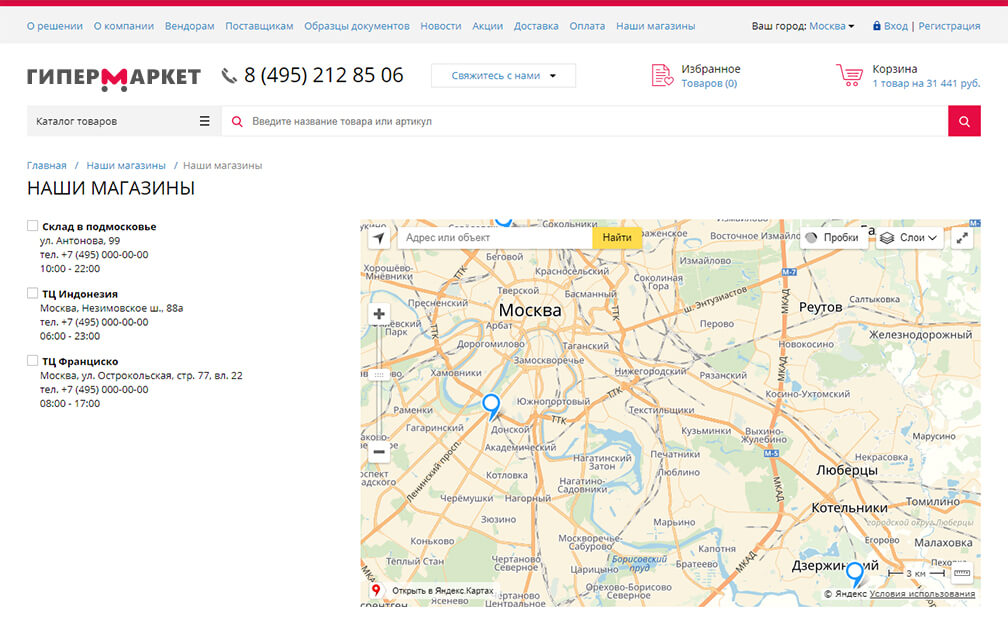Open cart link 1 товар на 31 441 руб.
Image resolution: width=1008 pixels, height=634 pixels.
[926, 84]
